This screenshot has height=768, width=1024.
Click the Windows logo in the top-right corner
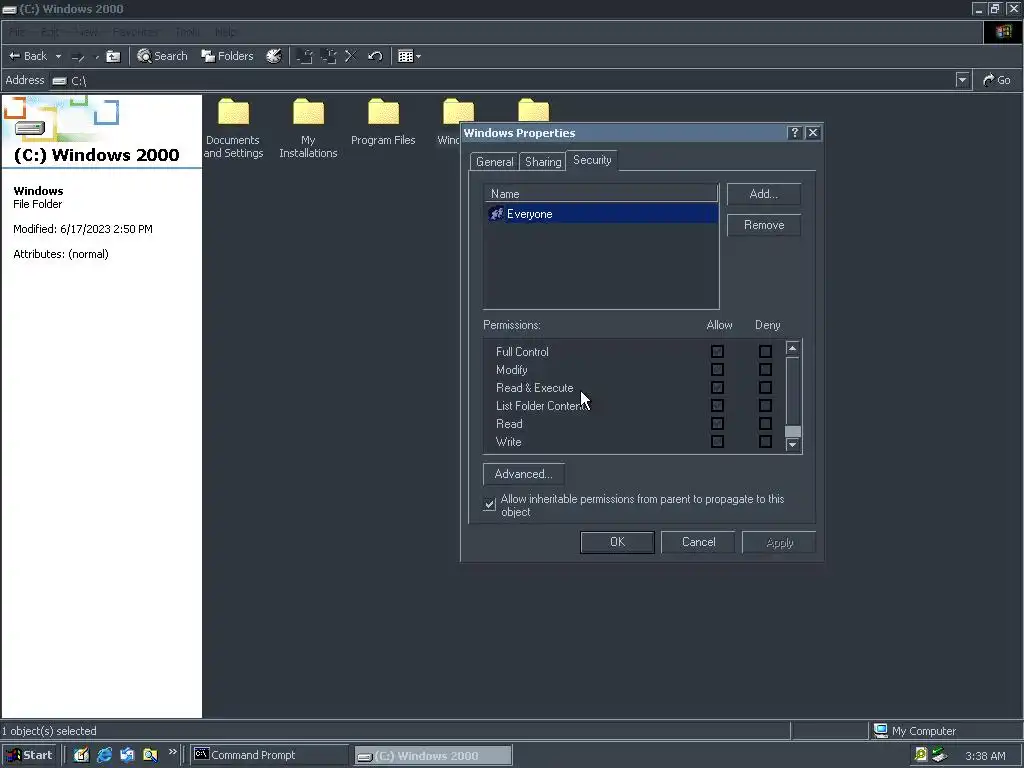(x=1003, y=32)
